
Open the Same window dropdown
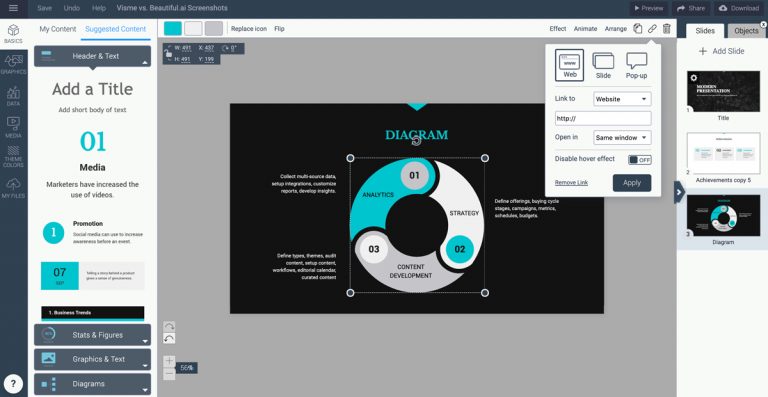point(622,138)
